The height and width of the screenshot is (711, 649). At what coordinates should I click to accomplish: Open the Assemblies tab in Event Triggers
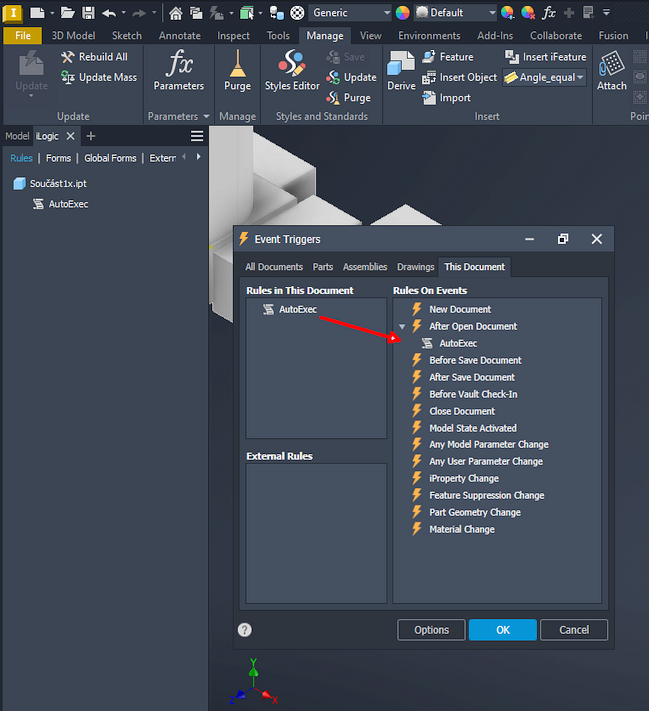coord(364,267)
